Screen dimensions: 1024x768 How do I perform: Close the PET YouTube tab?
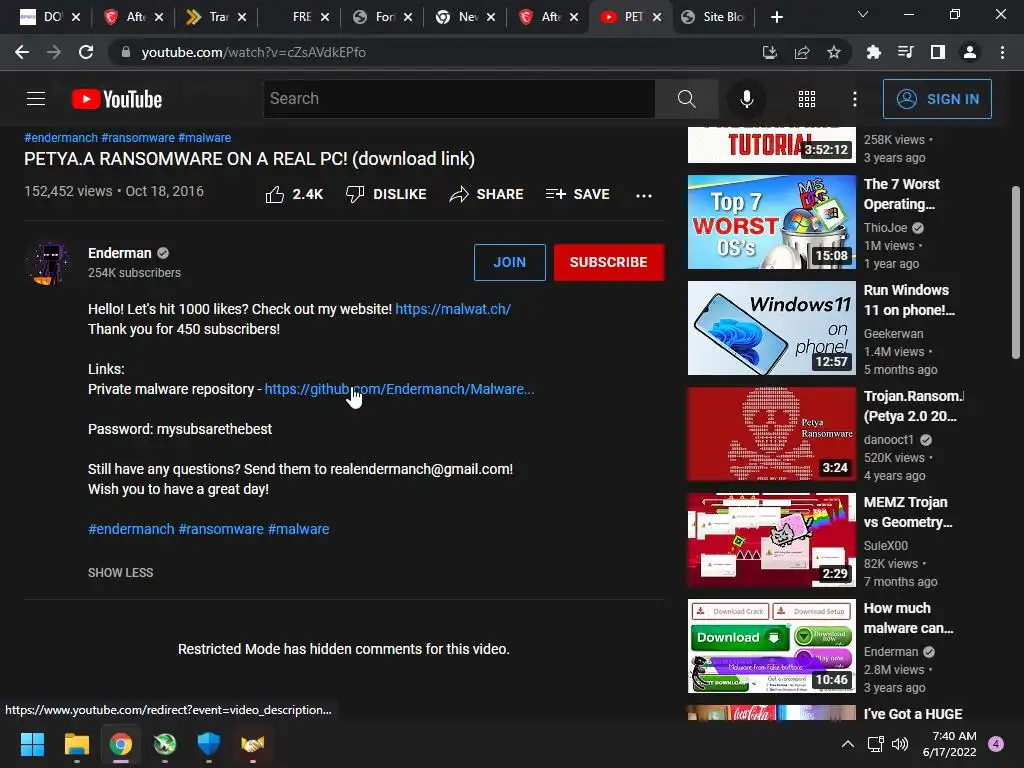click(657, 17)
